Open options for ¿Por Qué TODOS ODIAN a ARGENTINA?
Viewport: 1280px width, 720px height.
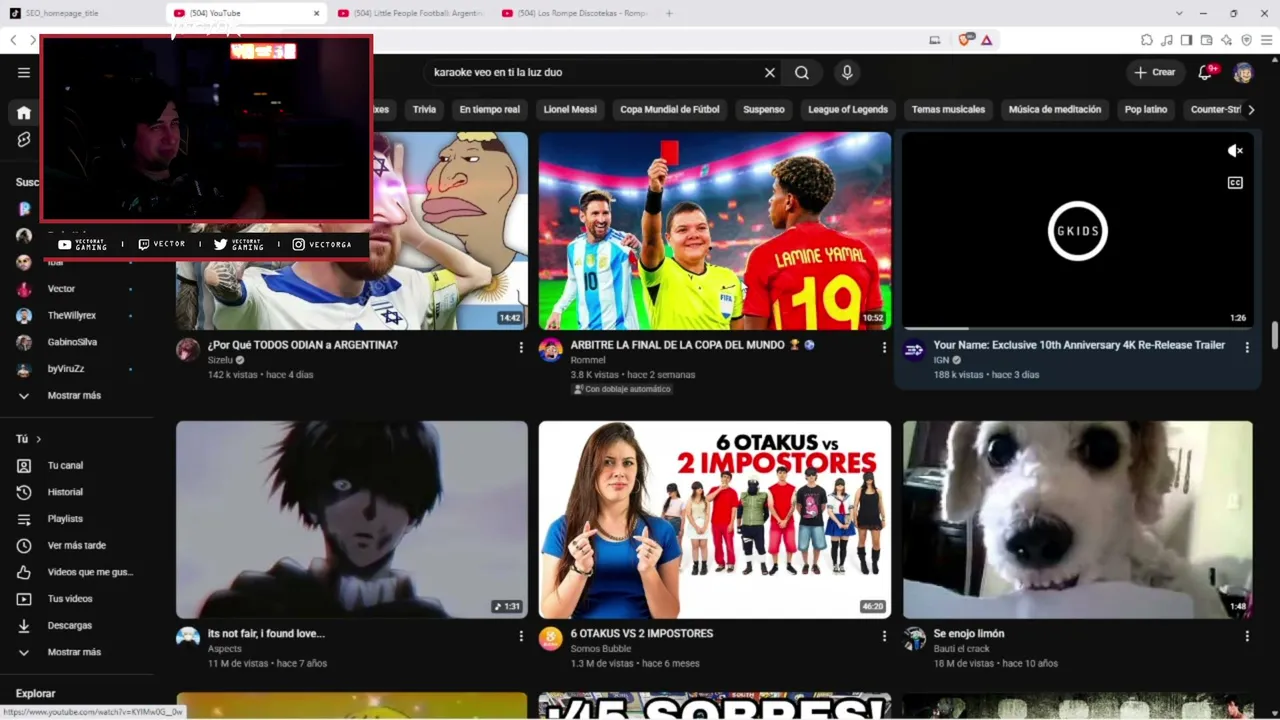pos(521,347)
